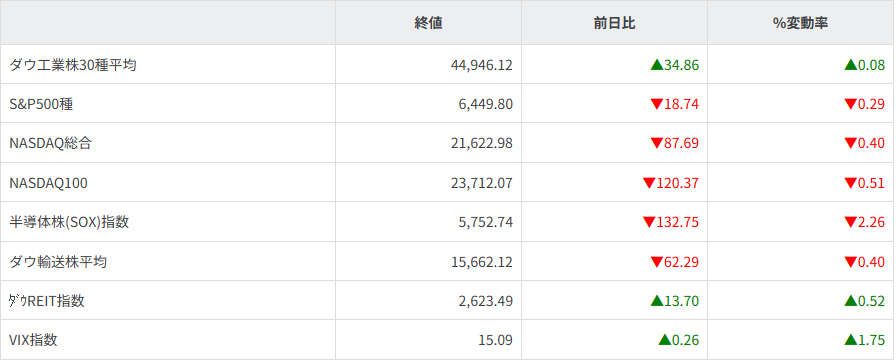Open the S&P500種 row label
896x363 pixels.
point(41,105)
